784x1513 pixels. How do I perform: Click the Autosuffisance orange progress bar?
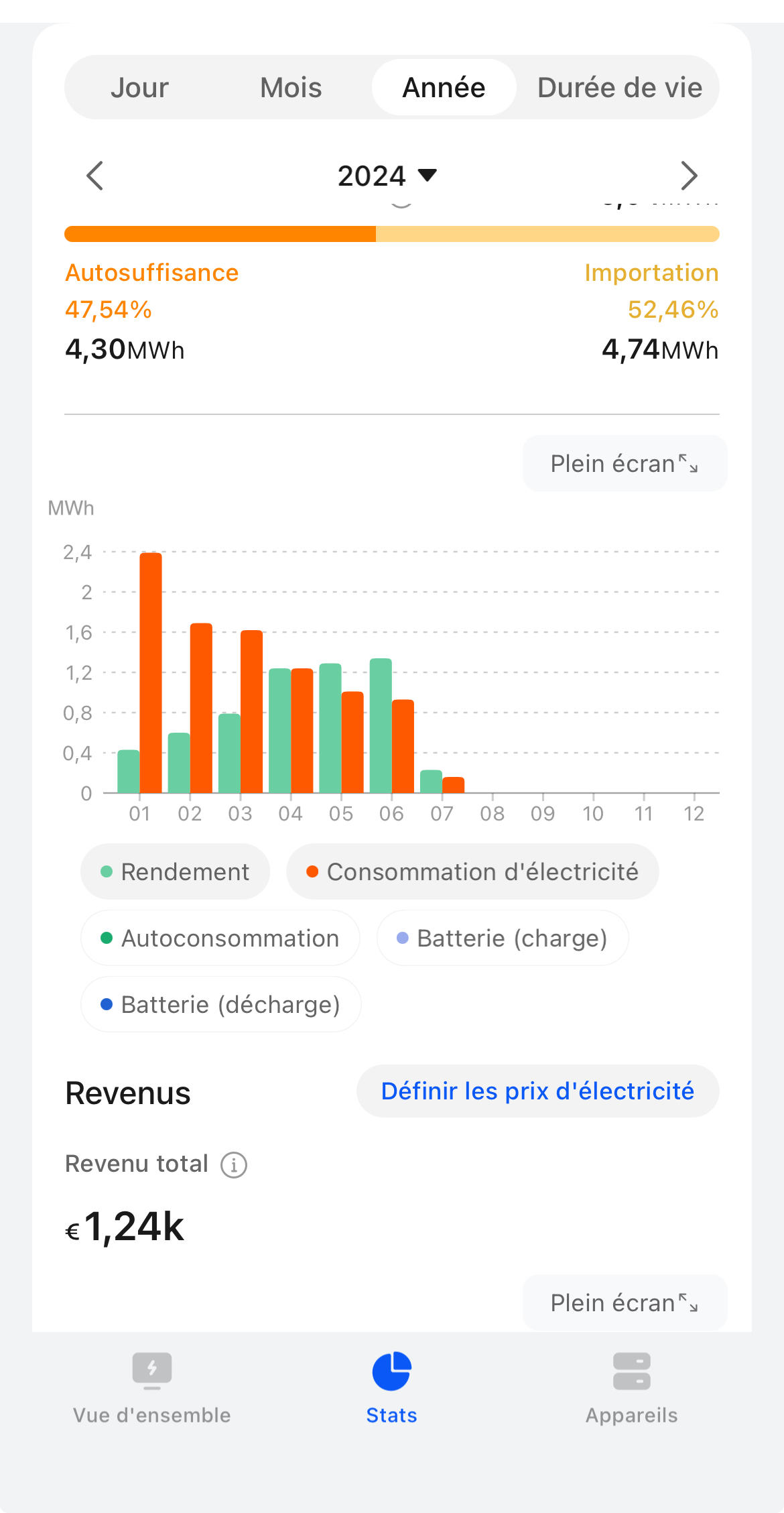[220, 234]
